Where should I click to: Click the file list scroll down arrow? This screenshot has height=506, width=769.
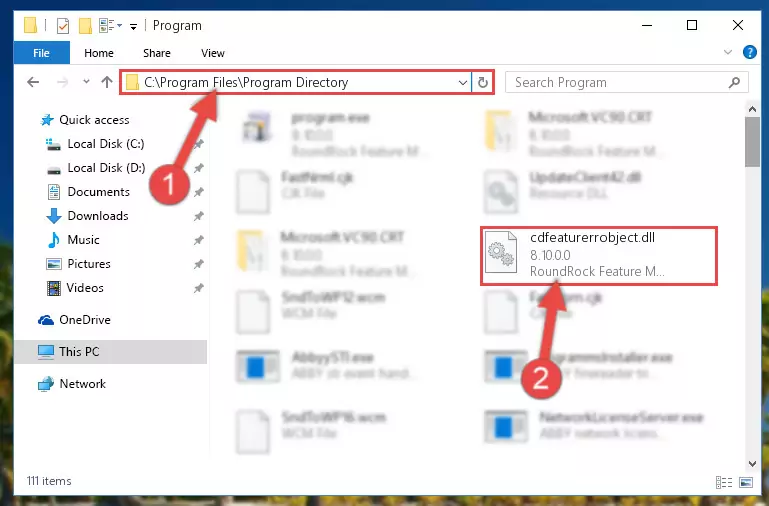click(x=752, y=463)
